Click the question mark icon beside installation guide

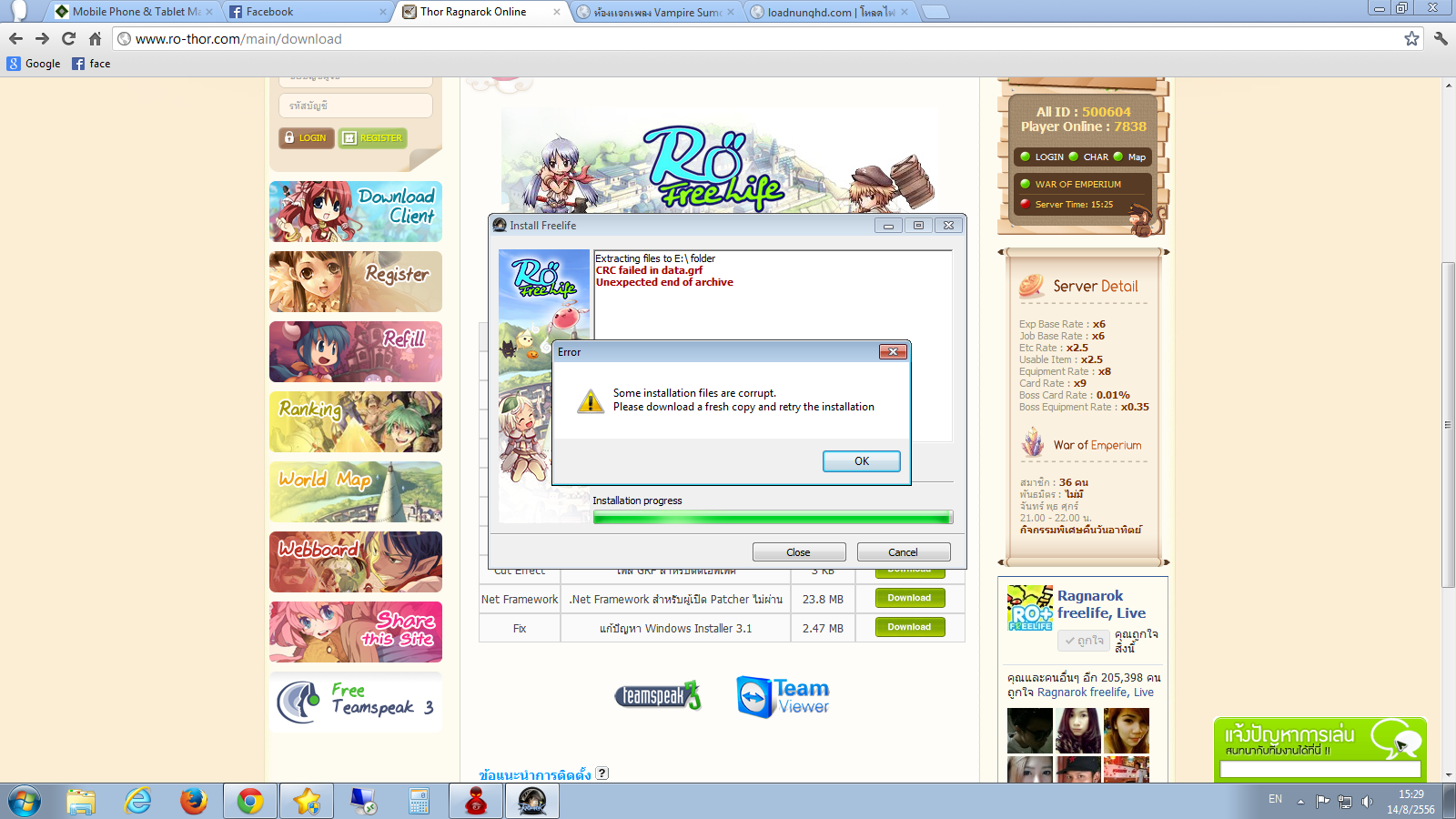click(x=602, y=773)
